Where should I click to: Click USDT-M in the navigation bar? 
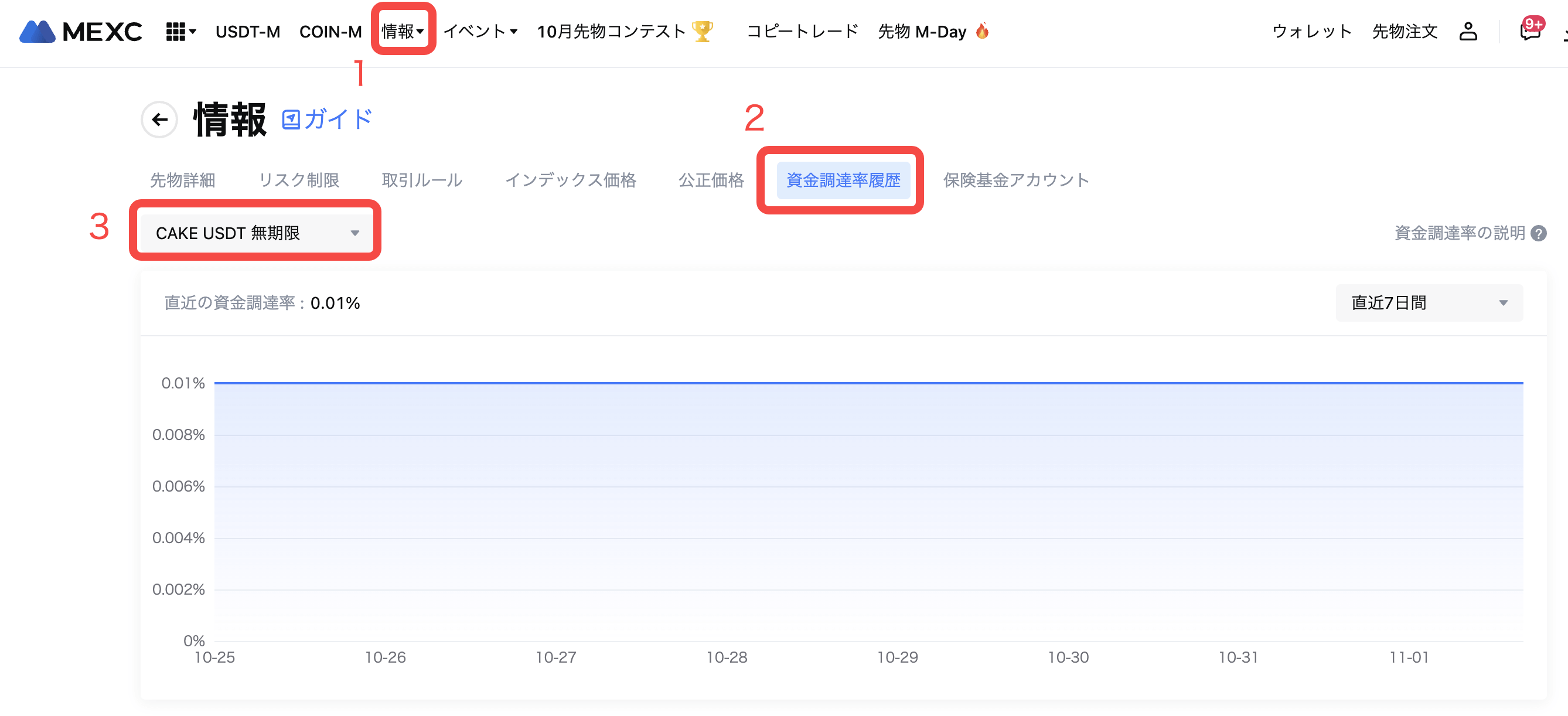tap(248, 32)
